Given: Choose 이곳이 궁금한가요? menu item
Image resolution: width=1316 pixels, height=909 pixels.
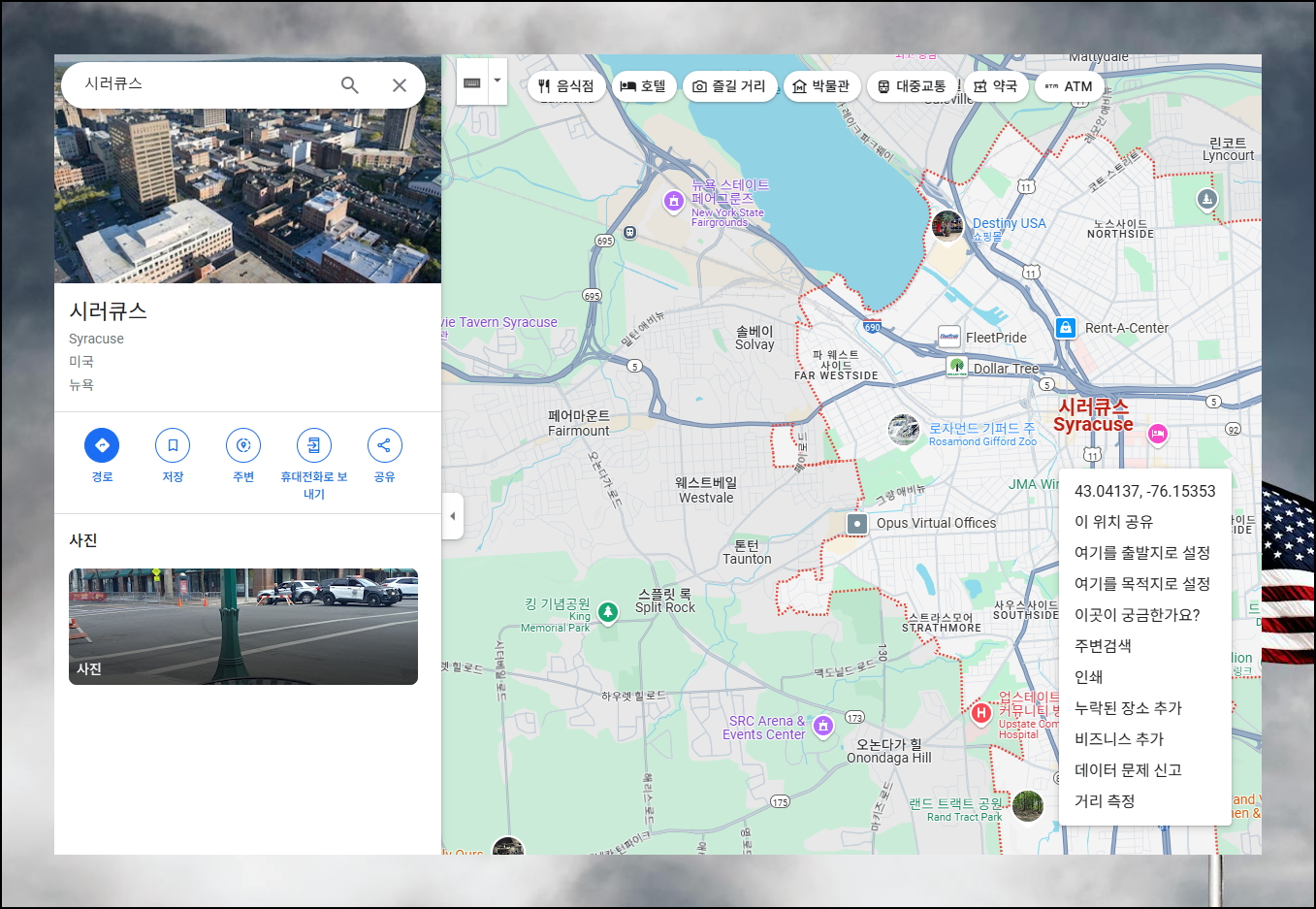Looking at the screenshot, I should (x=1145, y=615).
